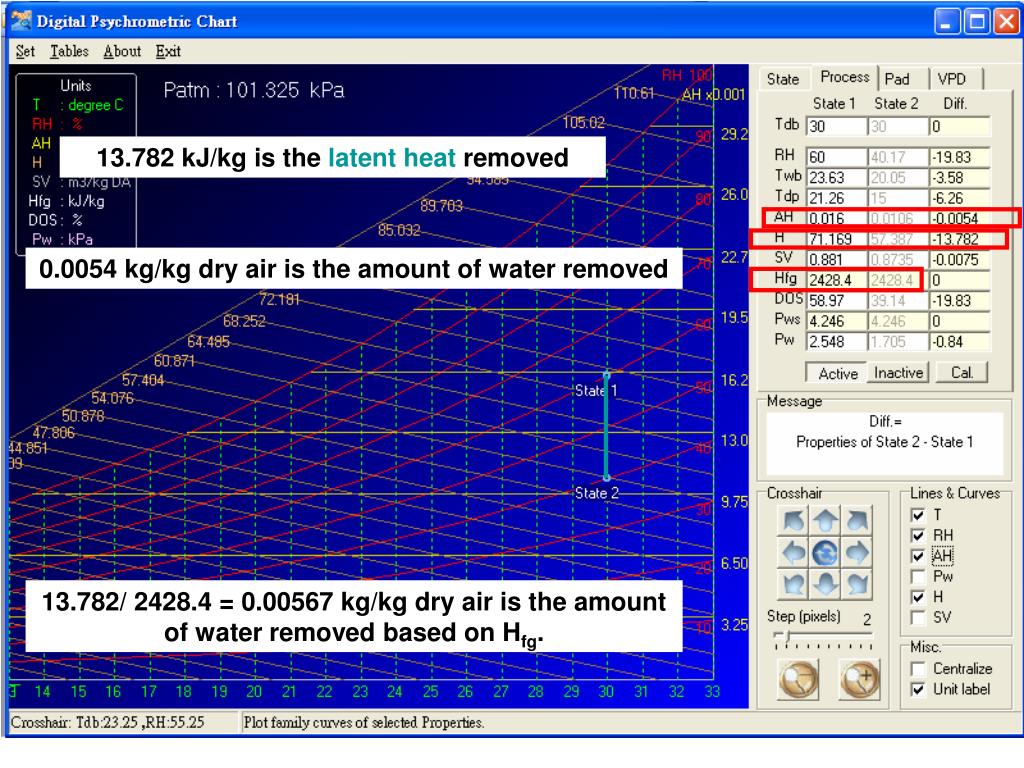Screen dimensions: 1024x768
Task: Enable the Pw lines checkbox
Action: point(918,577)
